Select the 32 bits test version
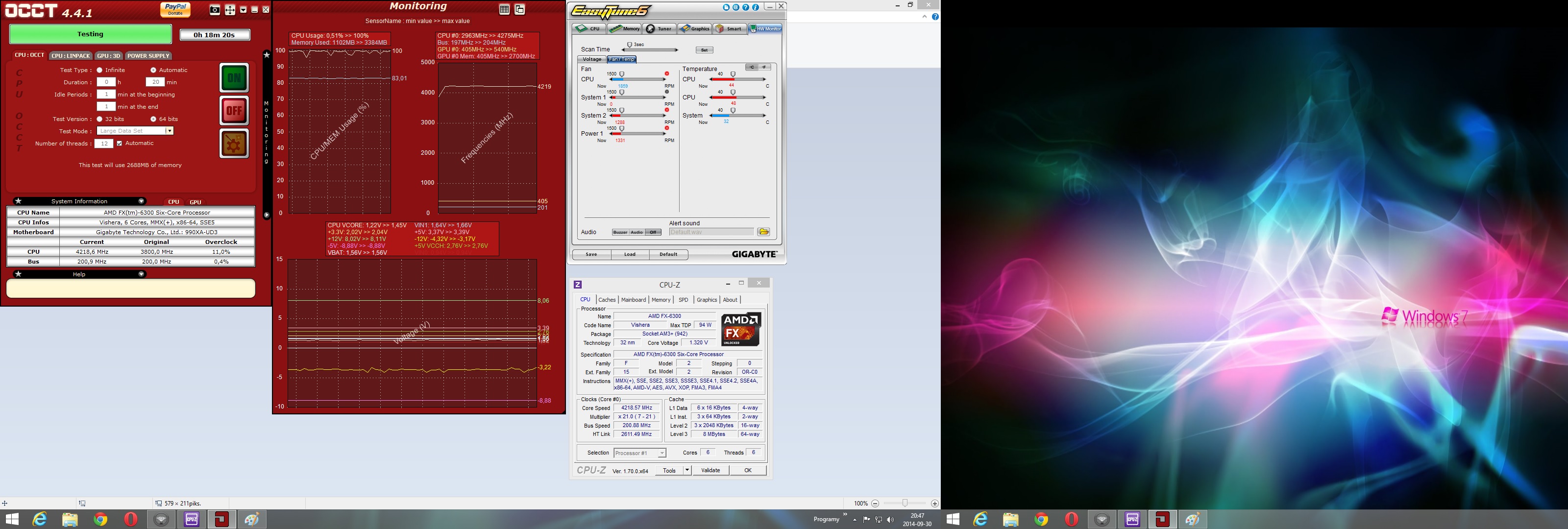Image resolution: width=1568 pixels, height=529 pixels. 100,120
